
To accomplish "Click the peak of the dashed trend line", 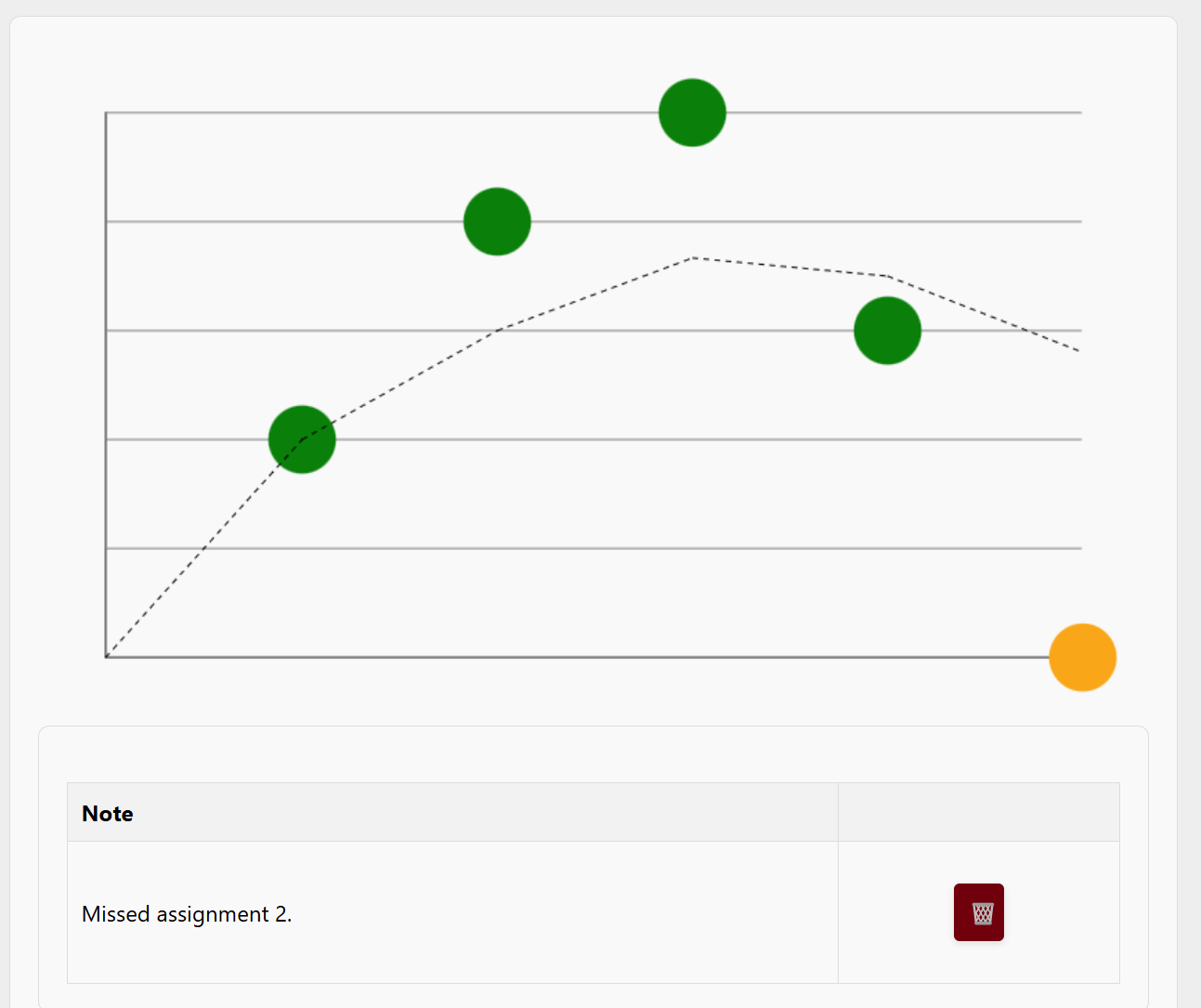I will click(693, 257).
